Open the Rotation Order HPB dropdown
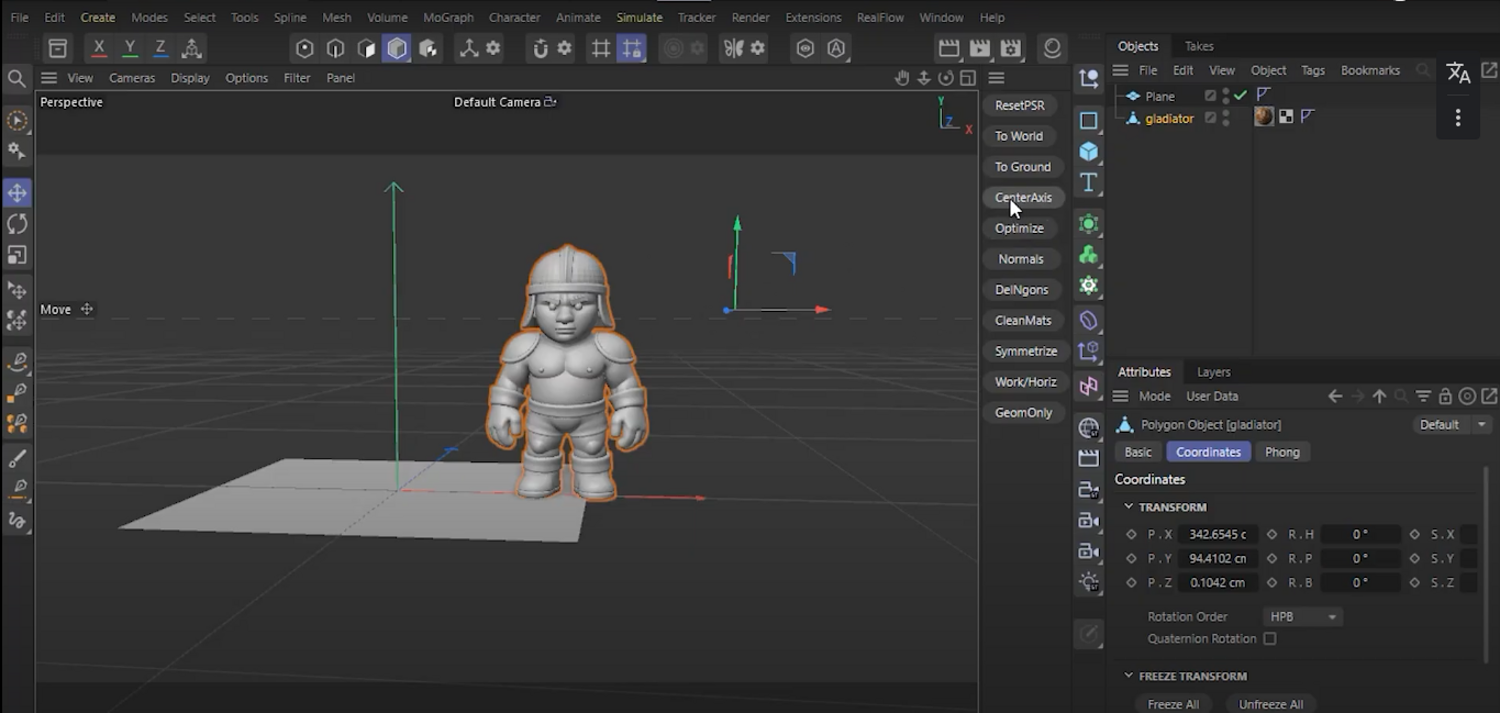Screen dimensions: 1500x713 [1302, 617]
